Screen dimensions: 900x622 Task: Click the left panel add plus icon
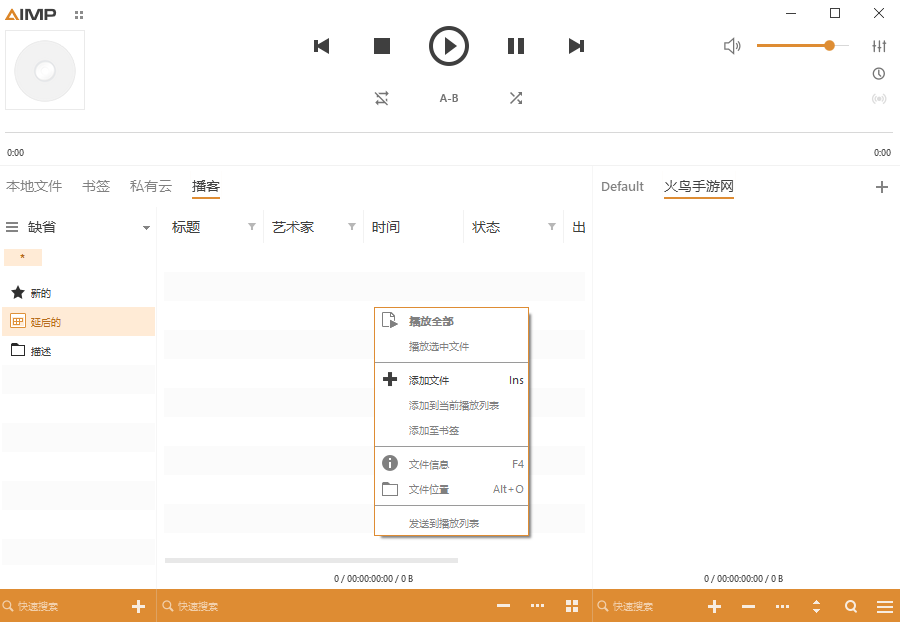pyautogui.click(x=138, y=607)
